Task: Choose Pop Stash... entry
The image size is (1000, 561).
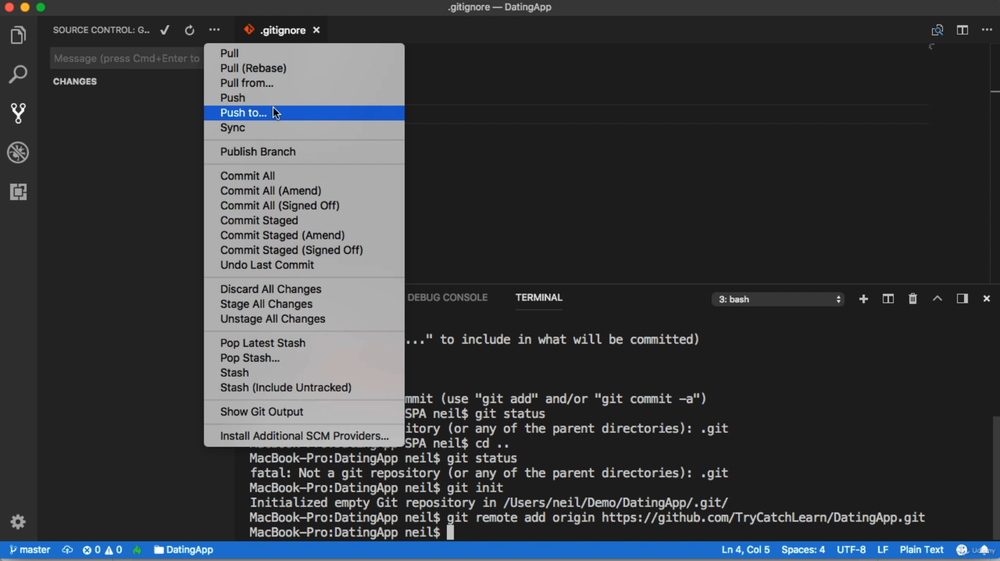Action: point(304,358)
